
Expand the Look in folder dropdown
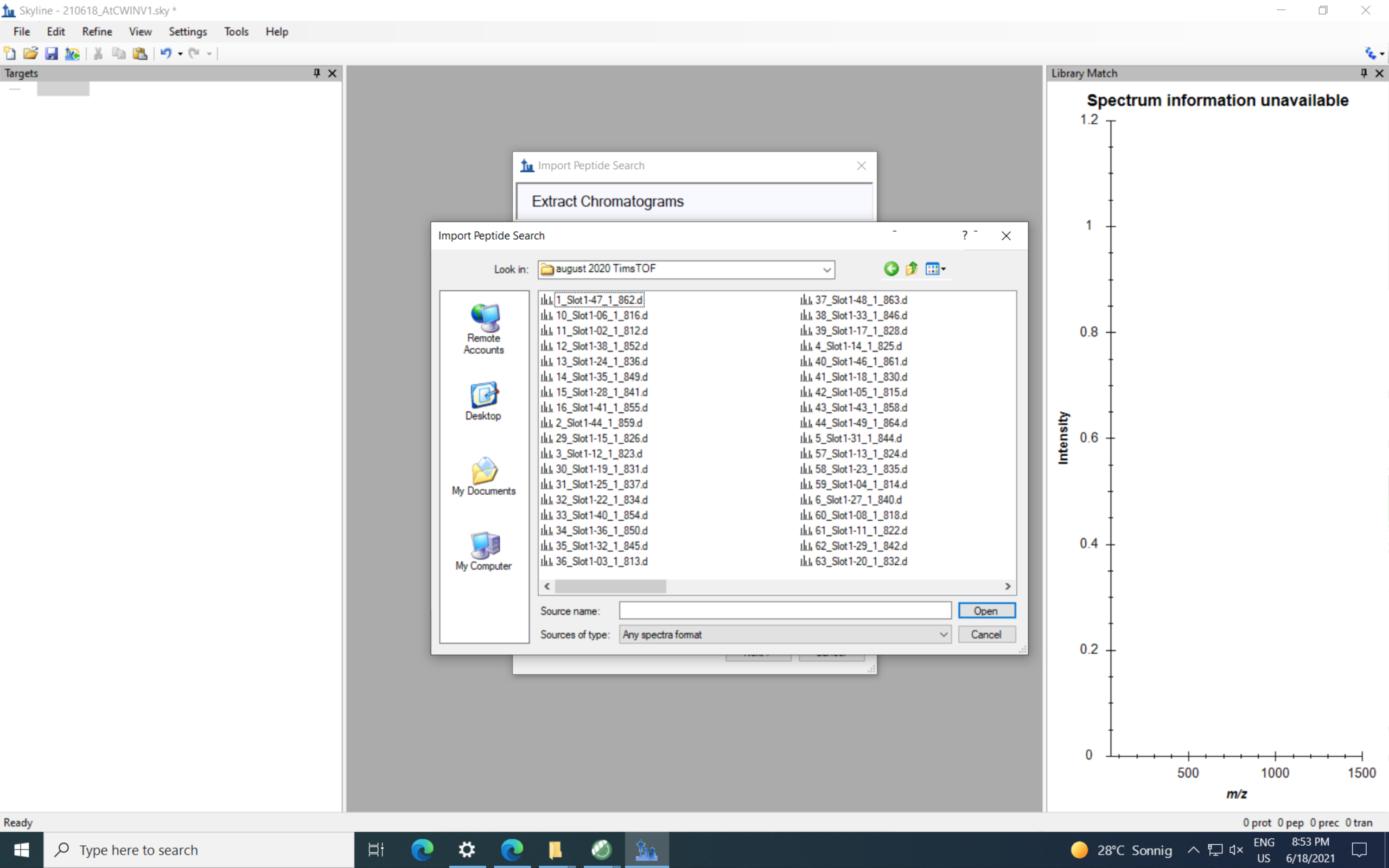(826, 270)
